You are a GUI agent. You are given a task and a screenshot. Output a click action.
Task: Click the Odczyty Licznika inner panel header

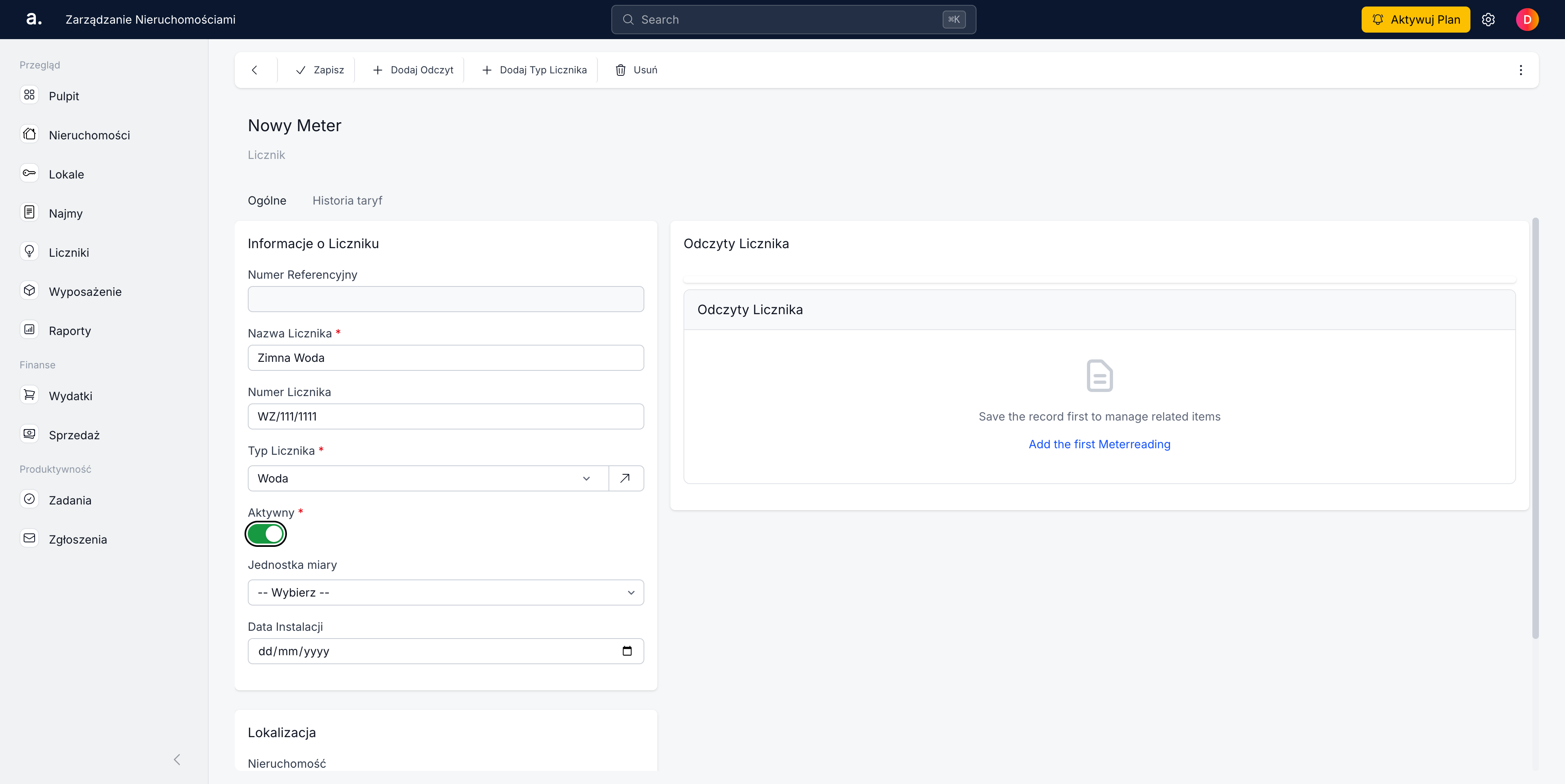[1099, 310]
